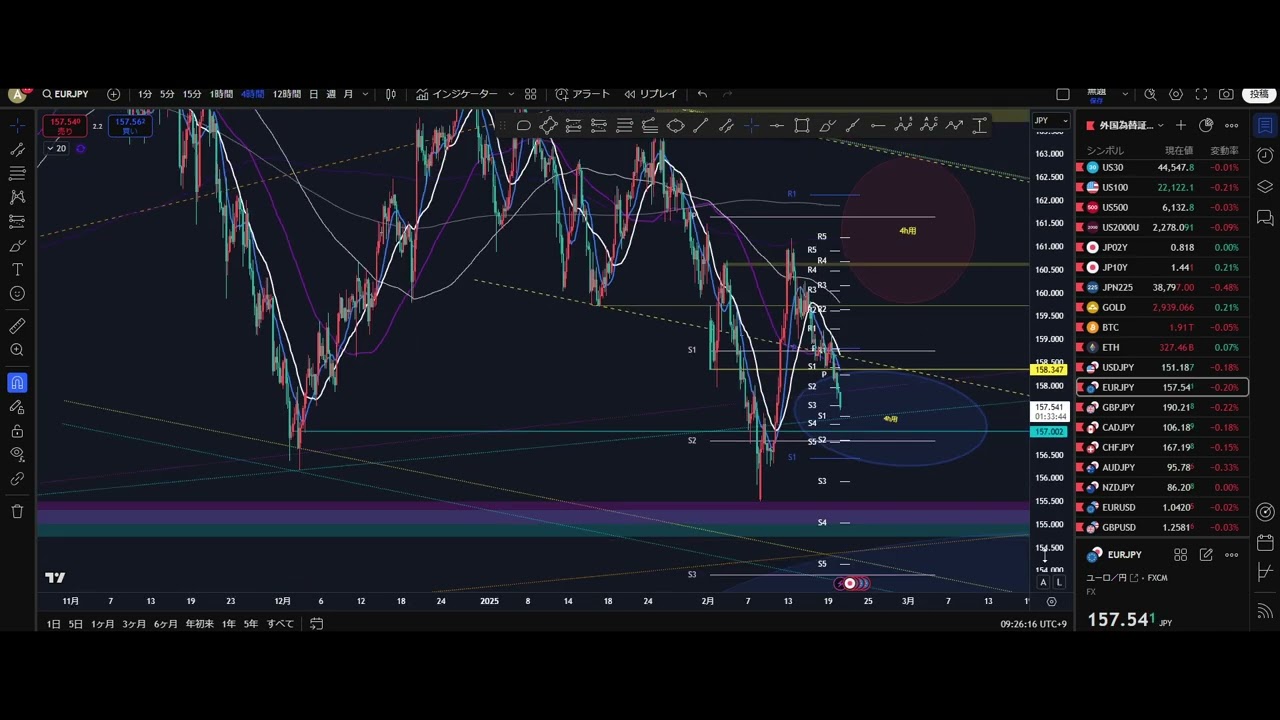Open the インジケーター (Indicators) menu
The image size is (1280, 720).
tap(458, 94)
